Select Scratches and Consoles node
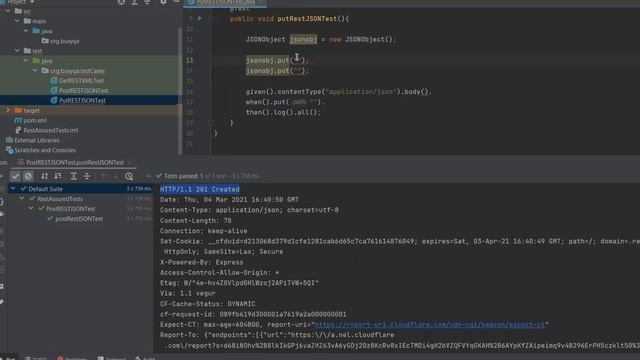 point(45,150)
